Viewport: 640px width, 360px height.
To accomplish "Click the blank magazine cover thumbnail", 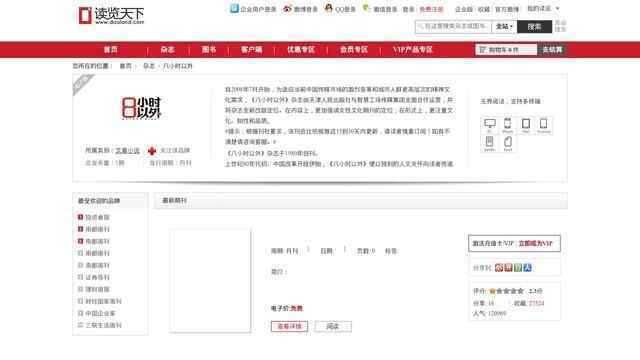I will 210,280.
